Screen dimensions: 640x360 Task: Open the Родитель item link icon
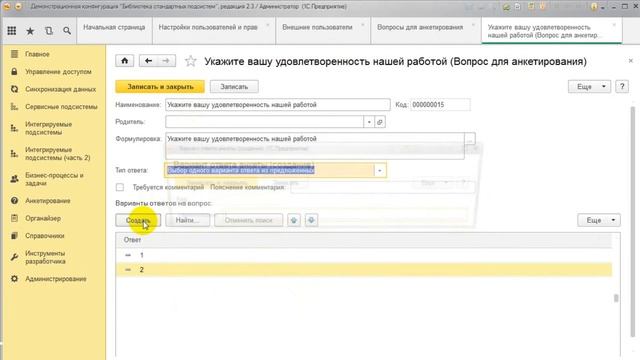coord(380,122)
